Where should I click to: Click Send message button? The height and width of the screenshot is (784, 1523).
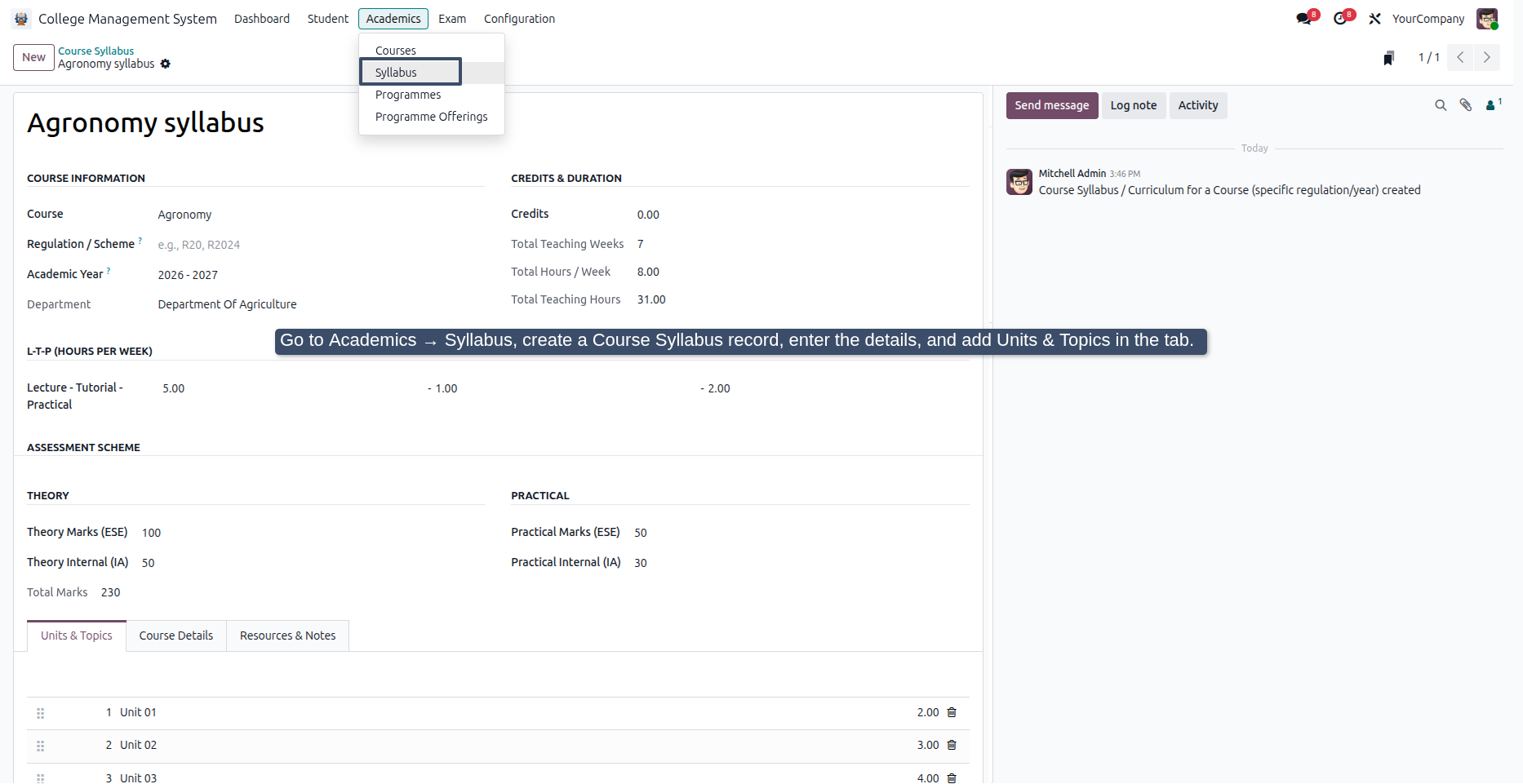point(1052,105)
